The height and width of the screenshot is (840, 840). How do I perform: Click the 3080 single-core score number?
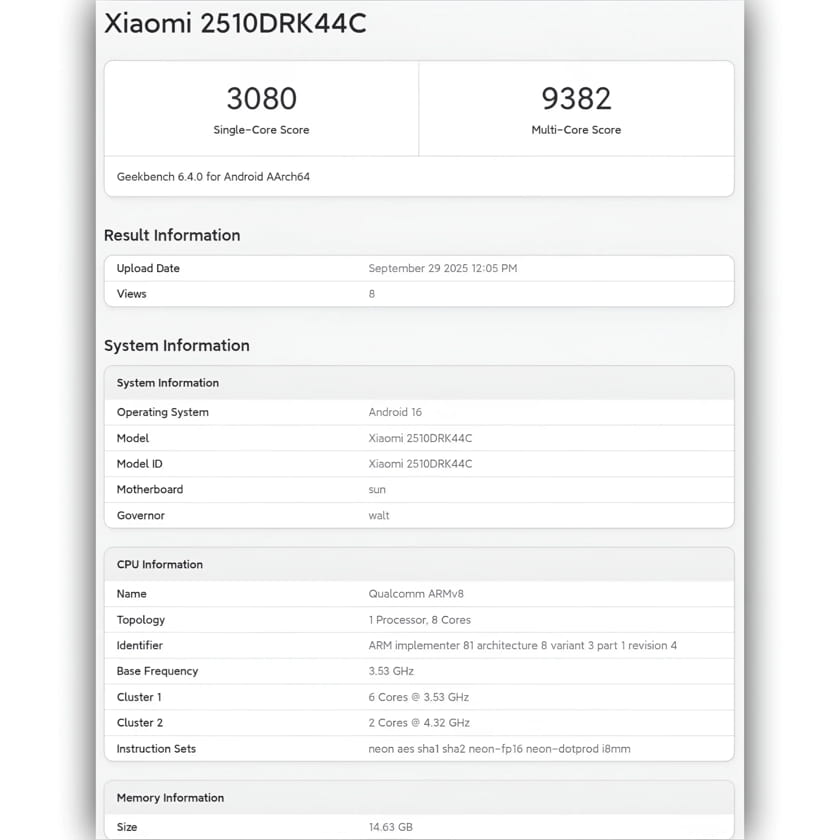[261, 99]
